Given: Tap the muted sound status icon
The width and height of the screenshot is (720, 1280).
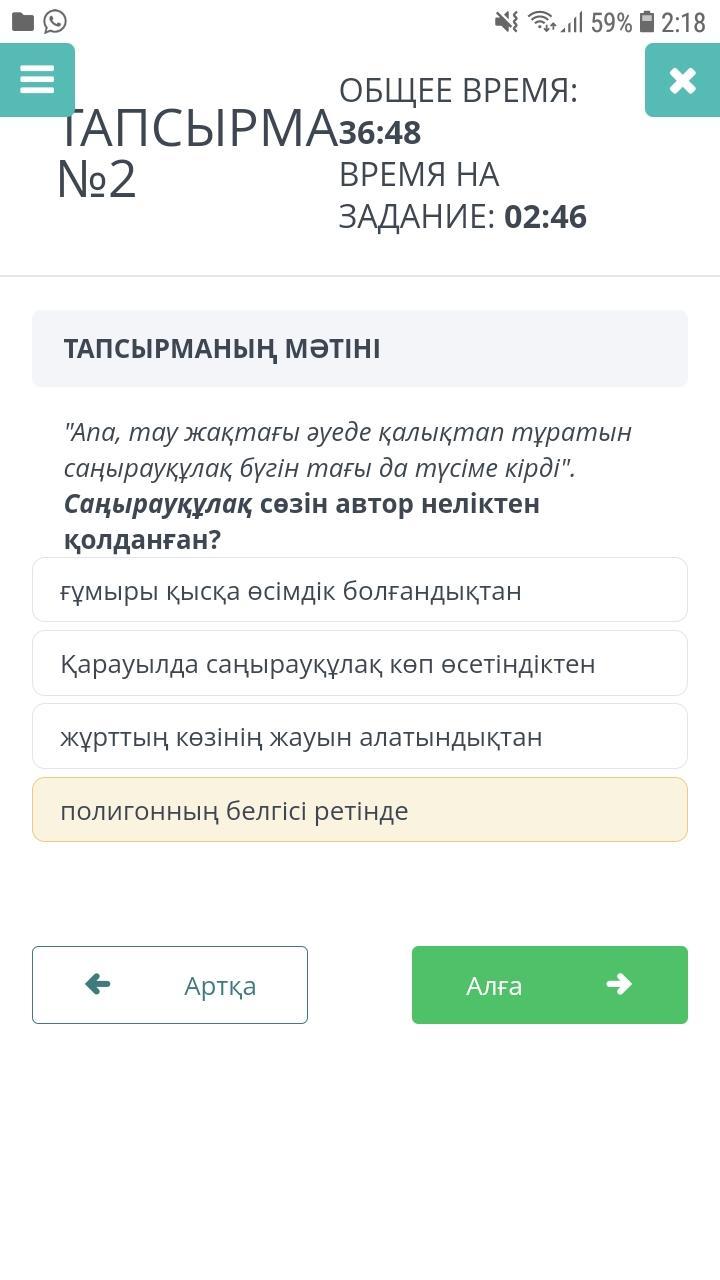Looking at the screenshot, I should [507, 22].
